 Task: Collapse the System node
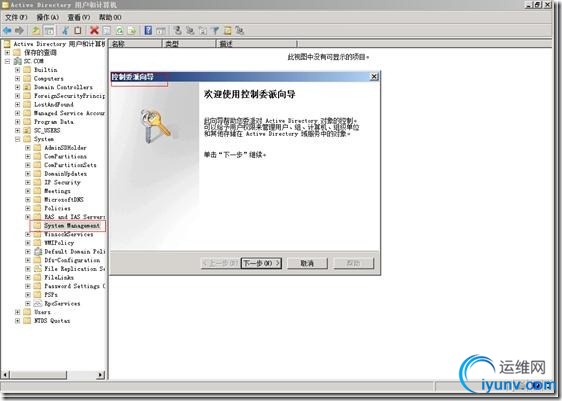(17, 139)
